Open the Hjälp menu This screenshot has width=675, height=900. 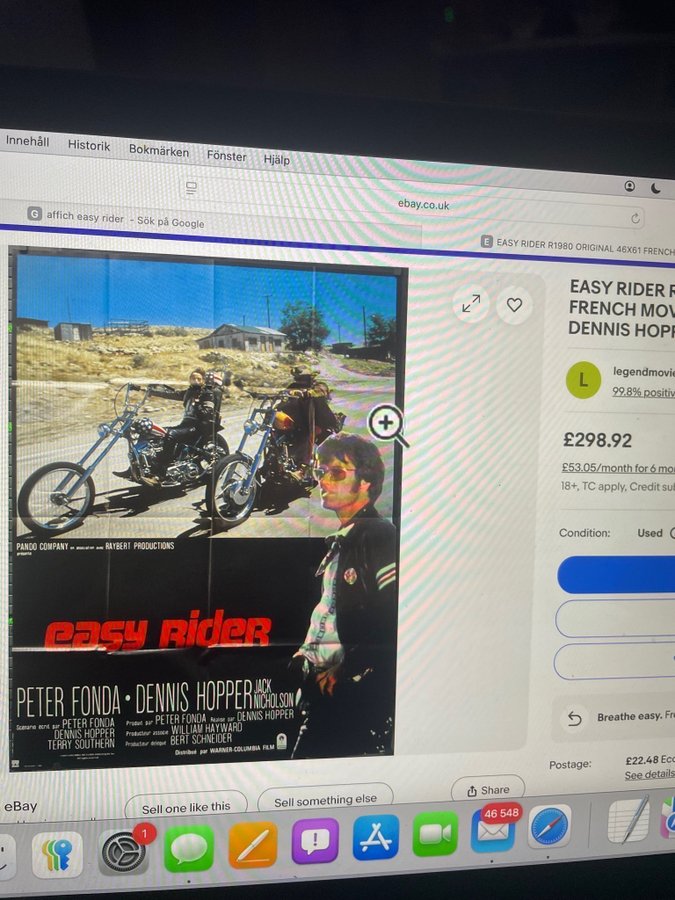[277, 160]
